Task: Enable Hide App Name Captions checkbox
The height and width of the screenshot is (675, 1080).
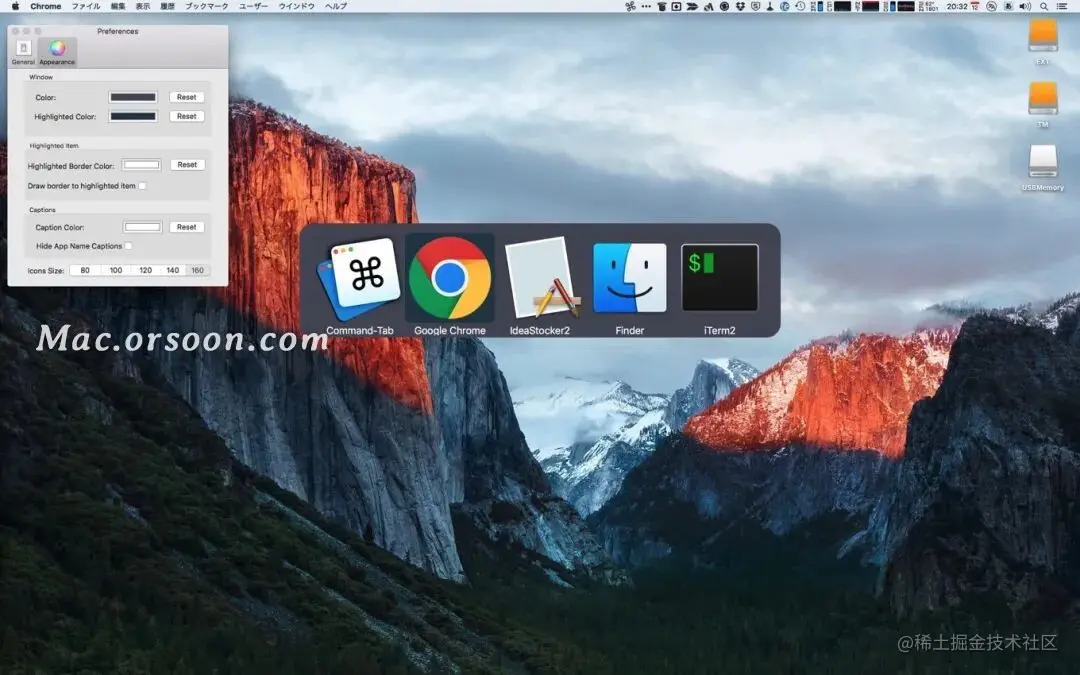Action: [128, 246]
